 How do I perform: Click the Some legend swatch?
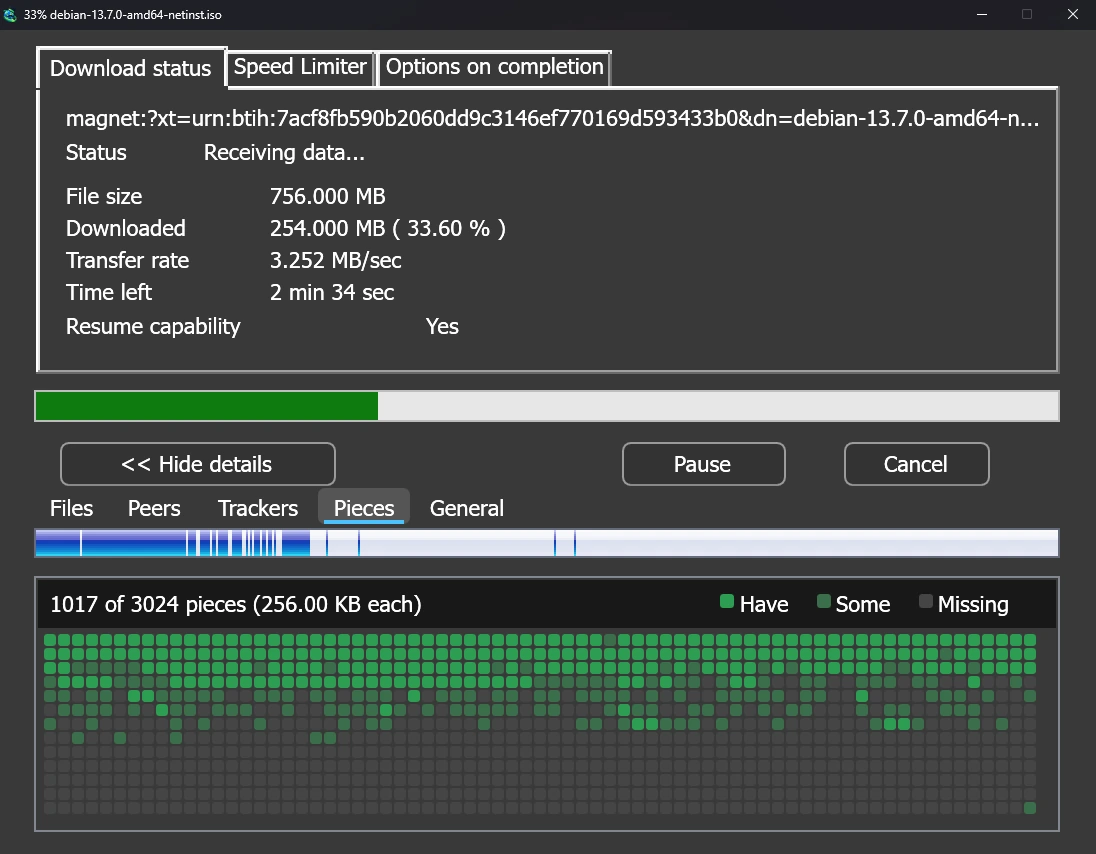click(823, 601)
